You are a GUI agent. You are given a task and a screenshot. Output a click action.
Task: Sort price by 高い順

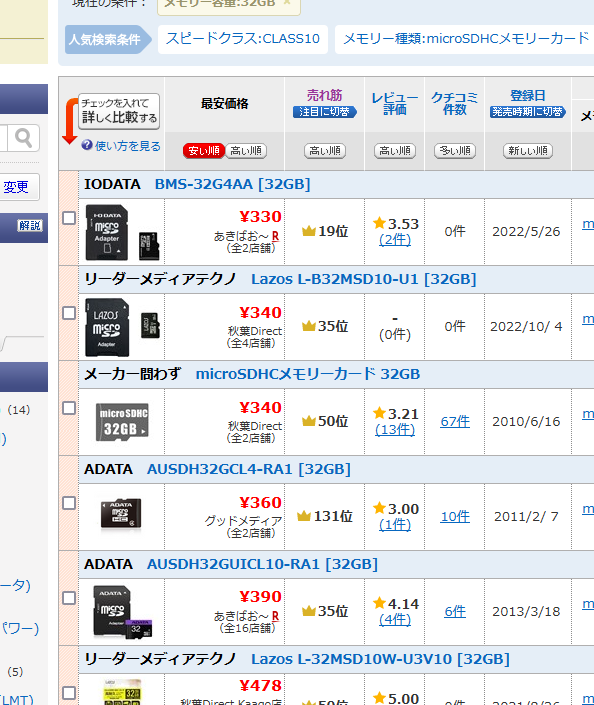[246, 151]
